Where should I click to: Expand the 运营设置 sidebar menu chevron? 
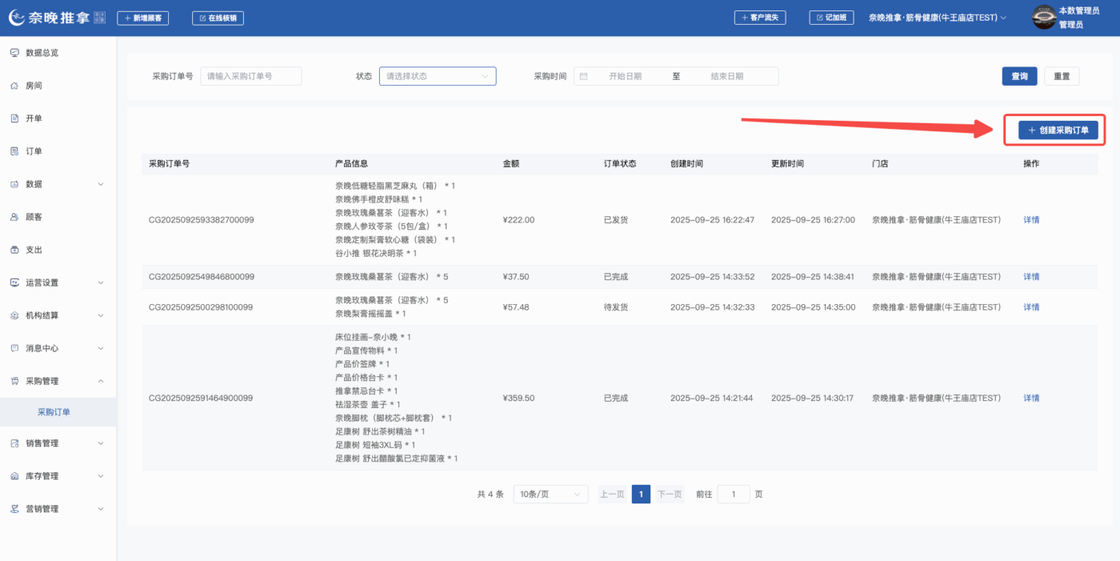pos(101,283)
